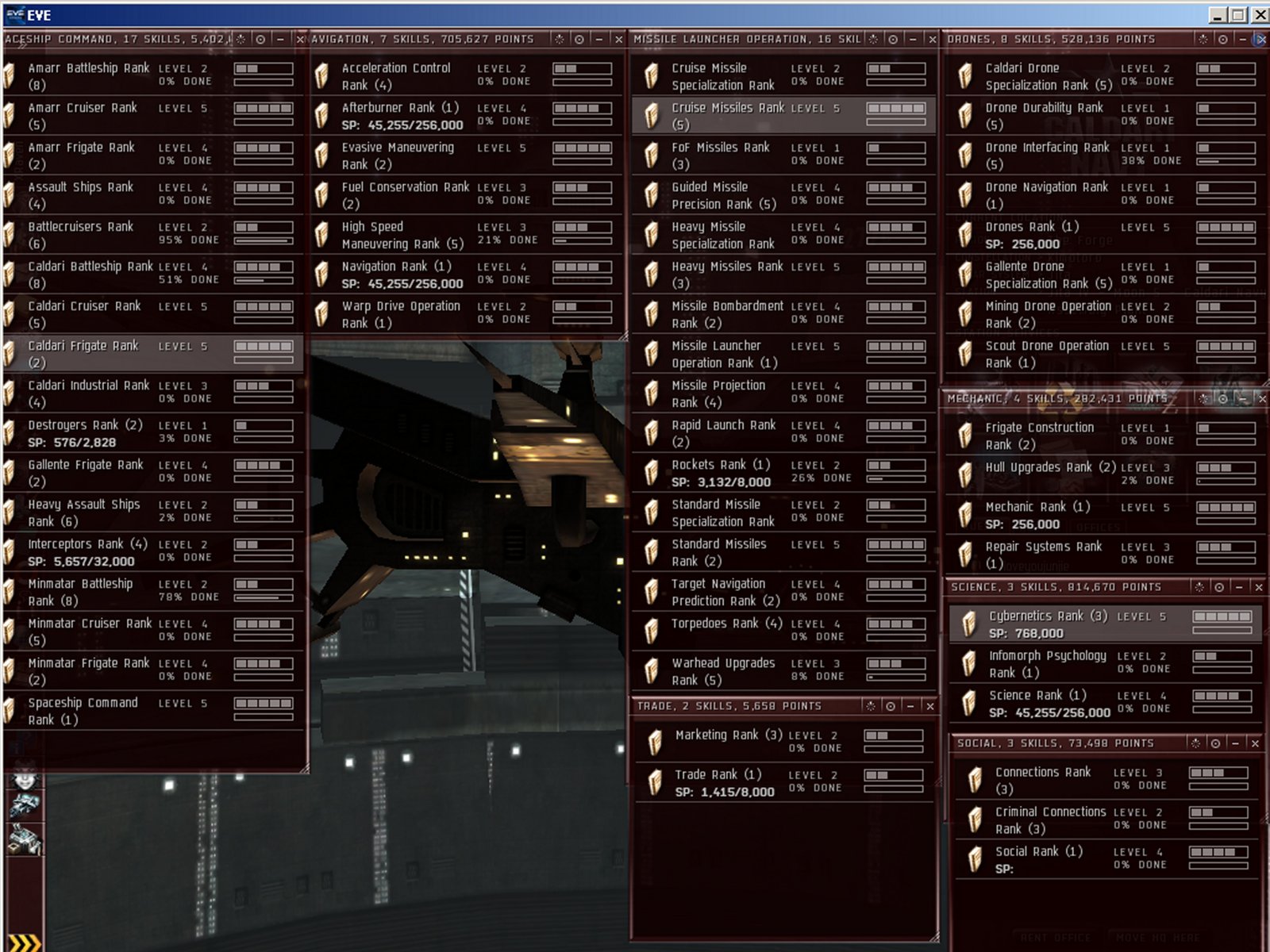
Task: Select the Trade Rank skill book icon
Action: pos(654,782)
